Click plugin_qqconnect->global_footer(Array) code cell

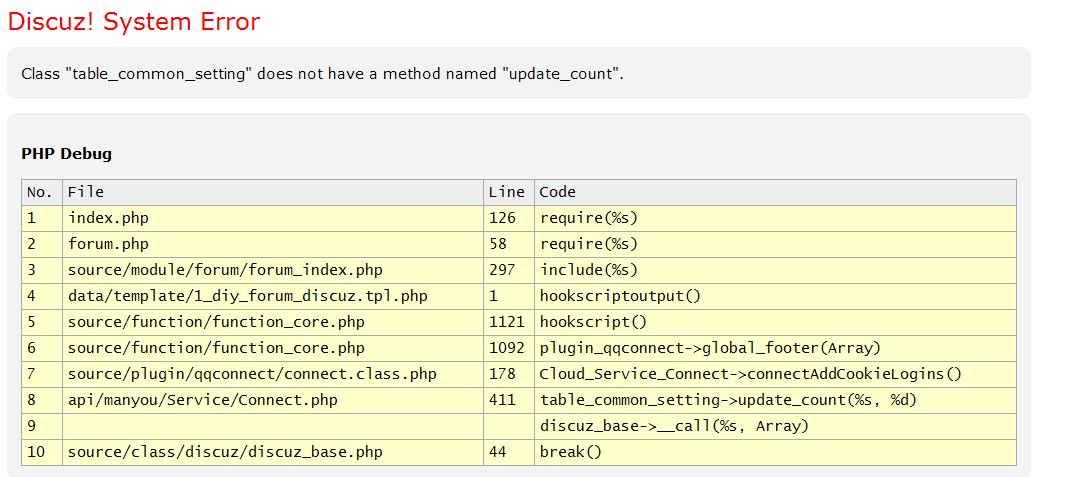[710, 348]
